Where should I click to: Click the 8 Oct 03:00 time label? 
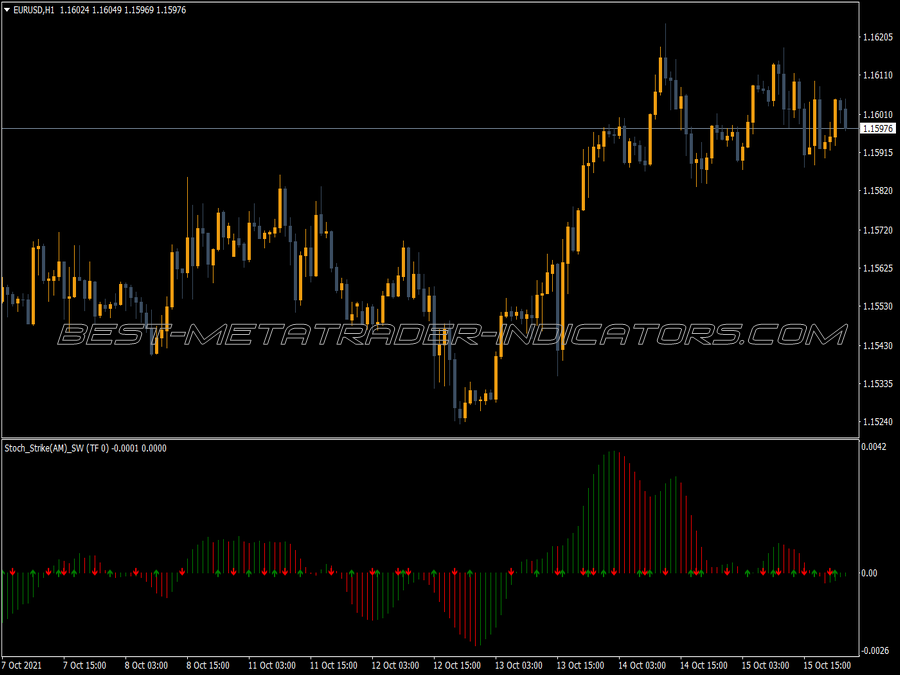pos(146,665)
